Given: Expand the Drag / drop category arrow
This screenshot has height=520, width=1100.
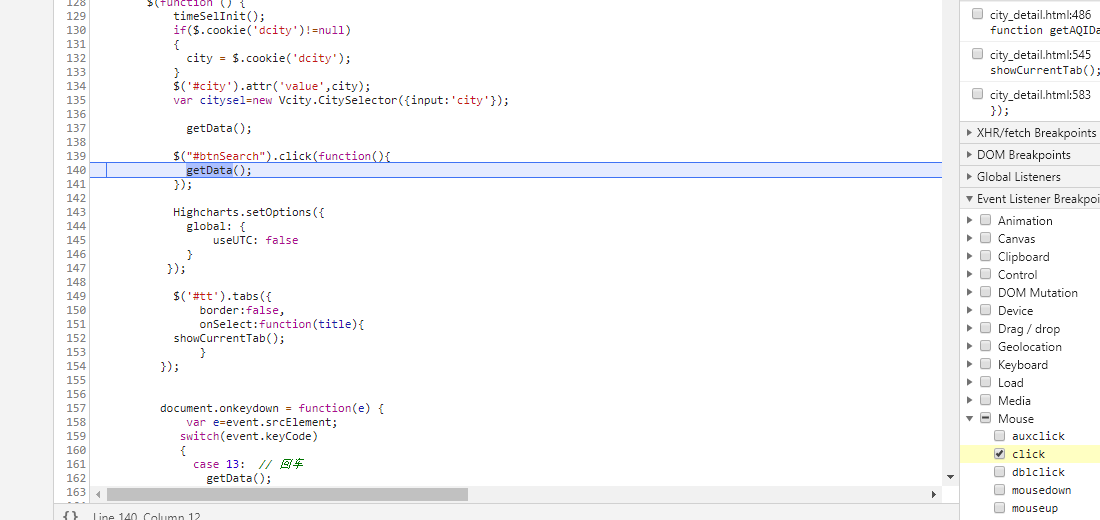Looking at the screenshot, I should pyautogui.click(x=970, y=328).
